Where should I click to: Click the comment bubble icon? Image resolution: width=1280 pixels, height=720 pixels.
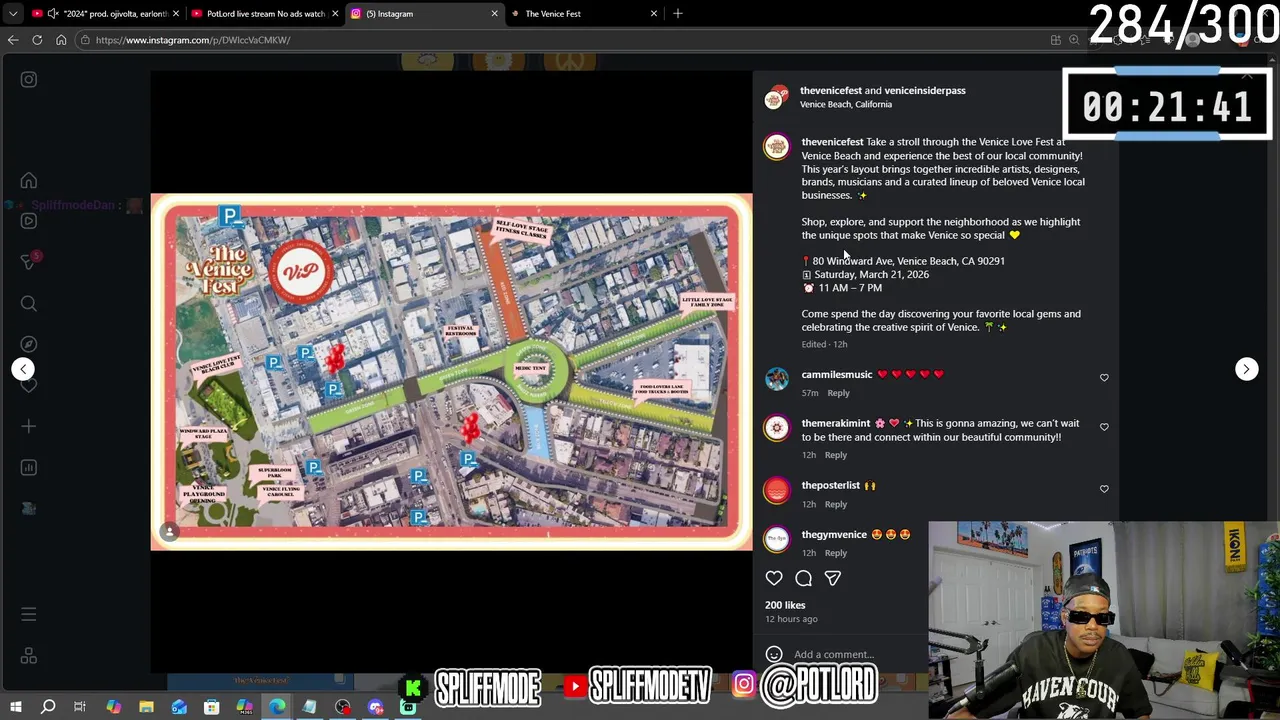[803, 578]
